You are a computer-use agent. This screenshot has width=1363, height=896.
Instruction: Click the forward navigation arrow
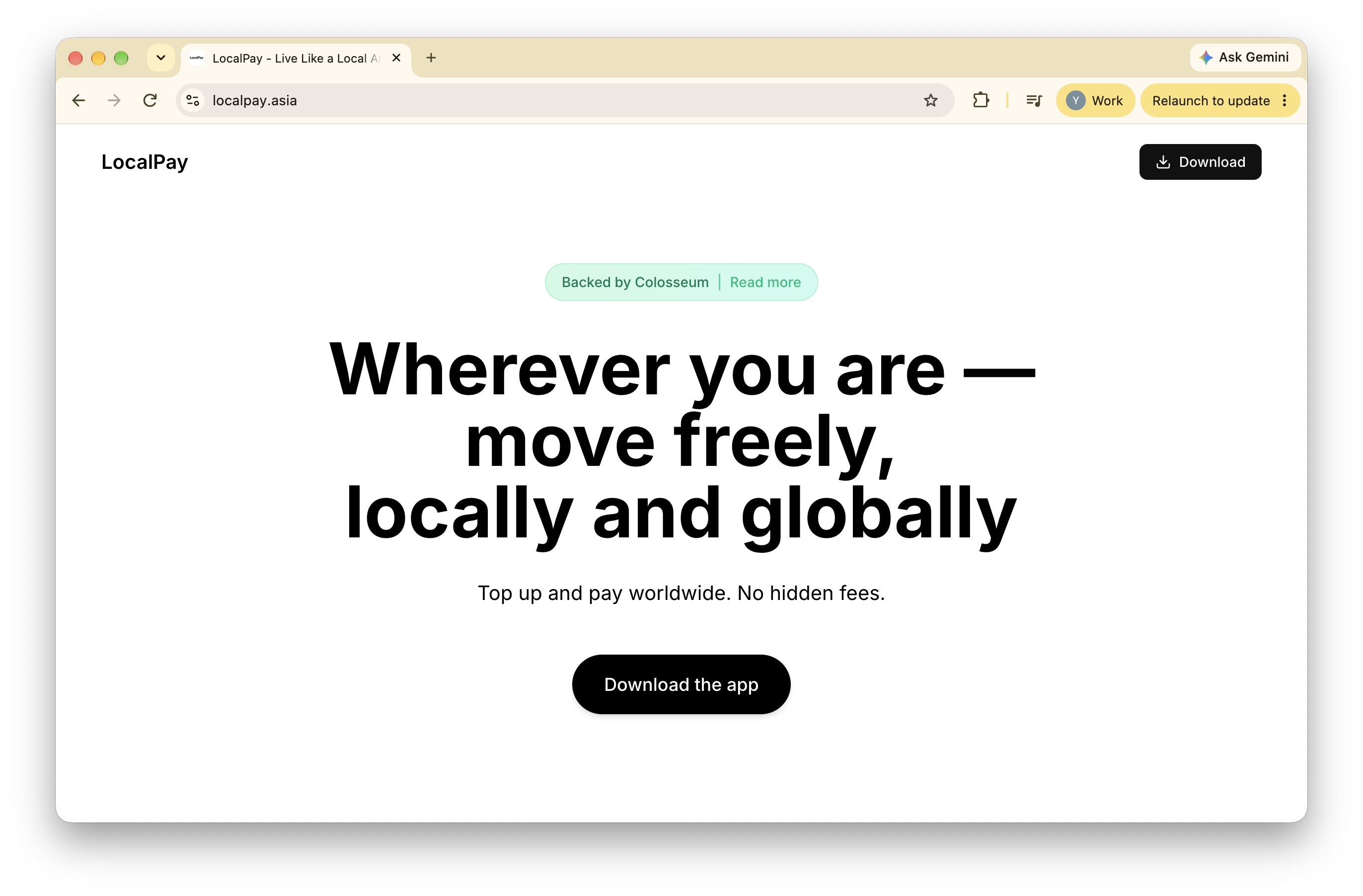(114, 101)
